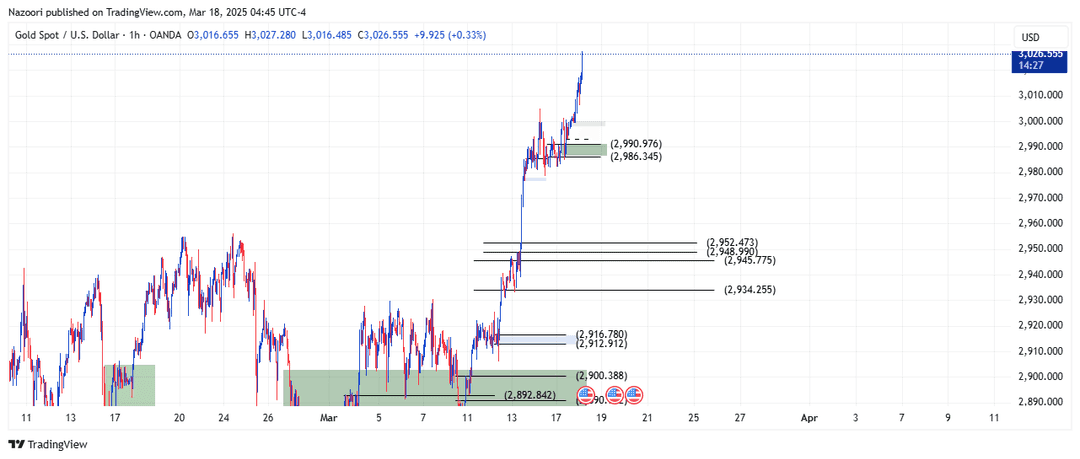Select the green zone between 2,990.976 and 2,986.345
This screenshot has height=459, width=1080.
[x=586, y=150]
